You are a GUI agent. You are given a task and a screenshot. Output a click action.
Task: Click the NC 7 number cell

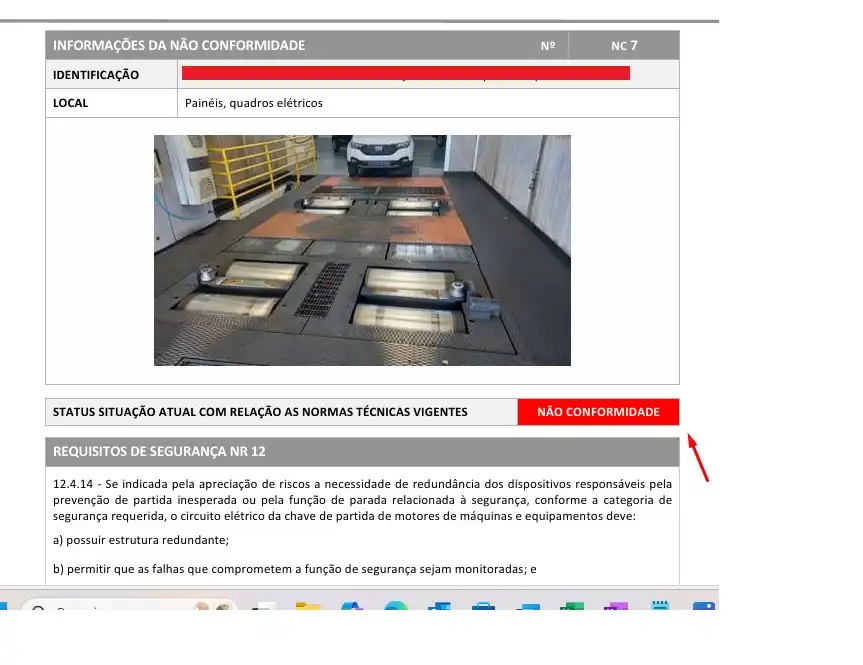point(624,45)
